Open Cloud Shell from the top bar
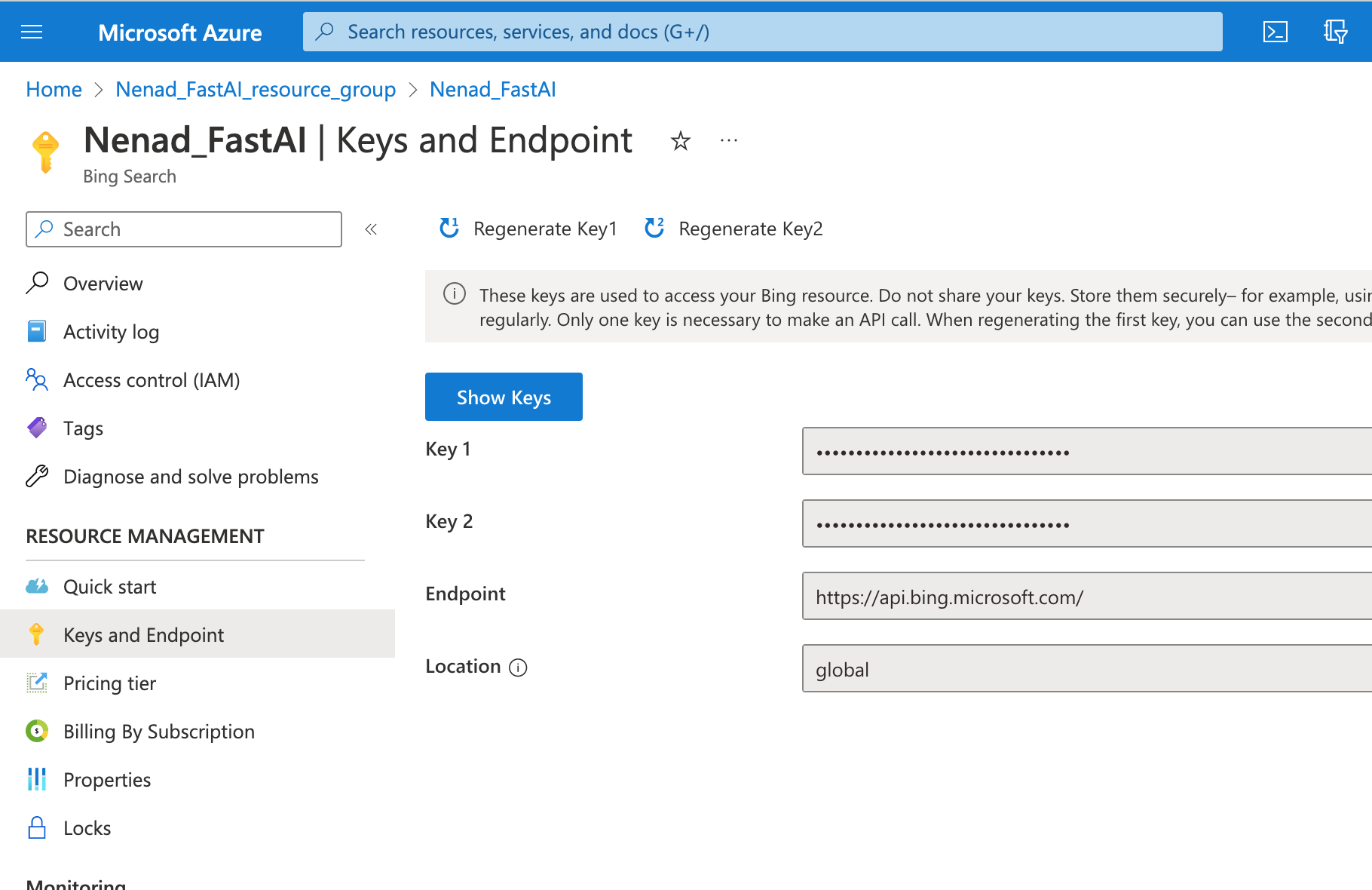1372x890 pixels. pos(1275,32)
